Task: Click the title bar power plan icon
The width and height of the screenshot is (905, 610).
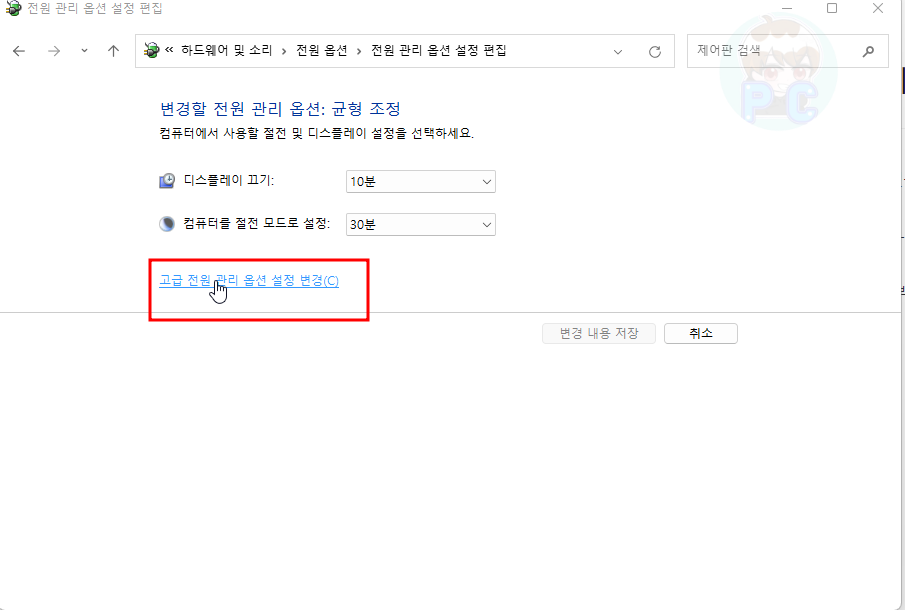Action: click(13, 9)
